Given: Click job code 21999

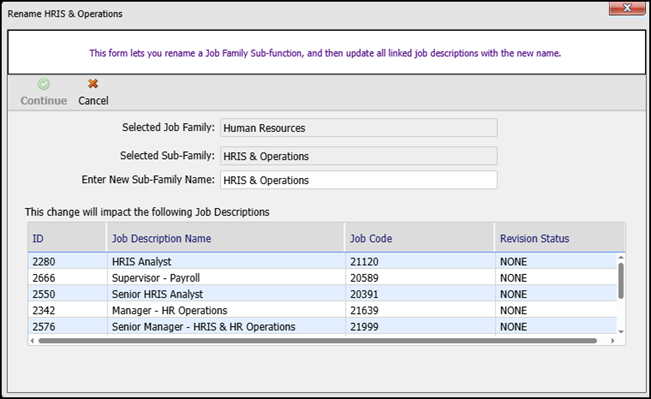Looking at the screenshot, I should pos(364,327).
